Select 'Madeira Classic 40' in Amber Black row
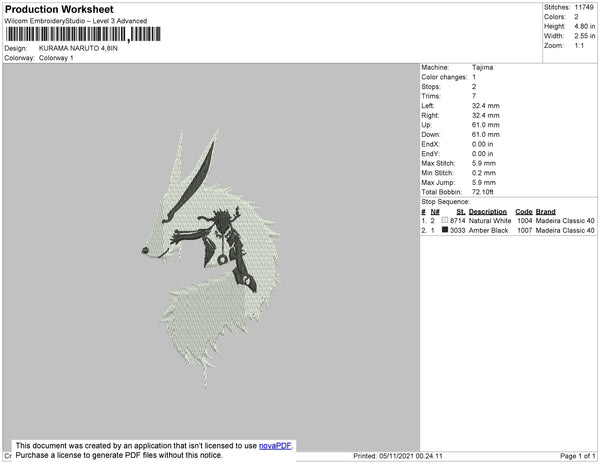The image size is (600, 464). (x=565, y=230)
